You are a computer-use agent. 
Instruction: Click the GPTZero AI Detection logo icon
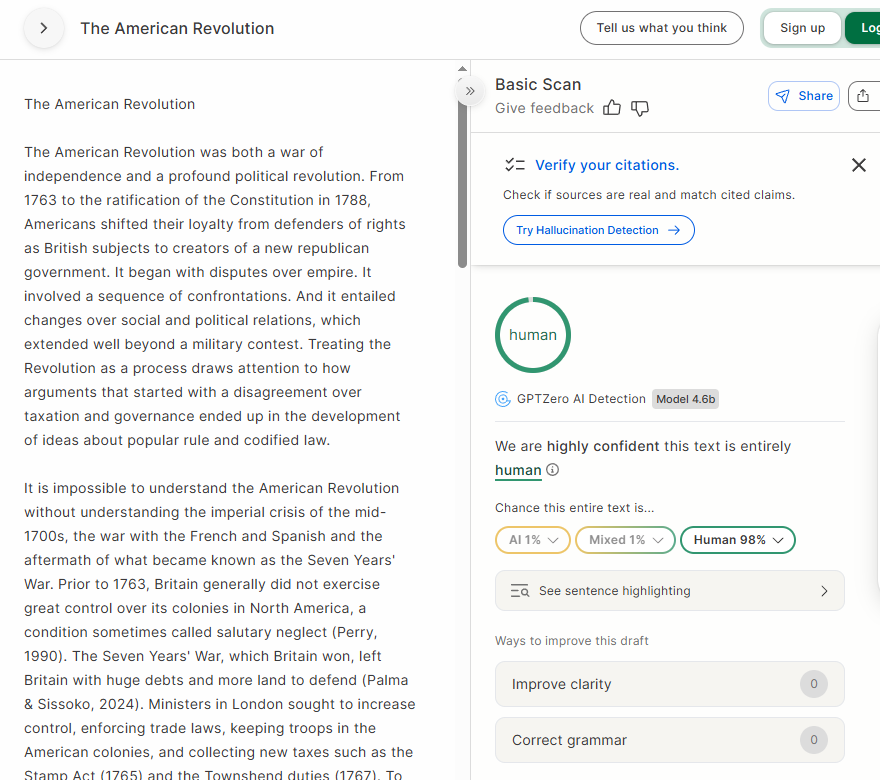503,399
